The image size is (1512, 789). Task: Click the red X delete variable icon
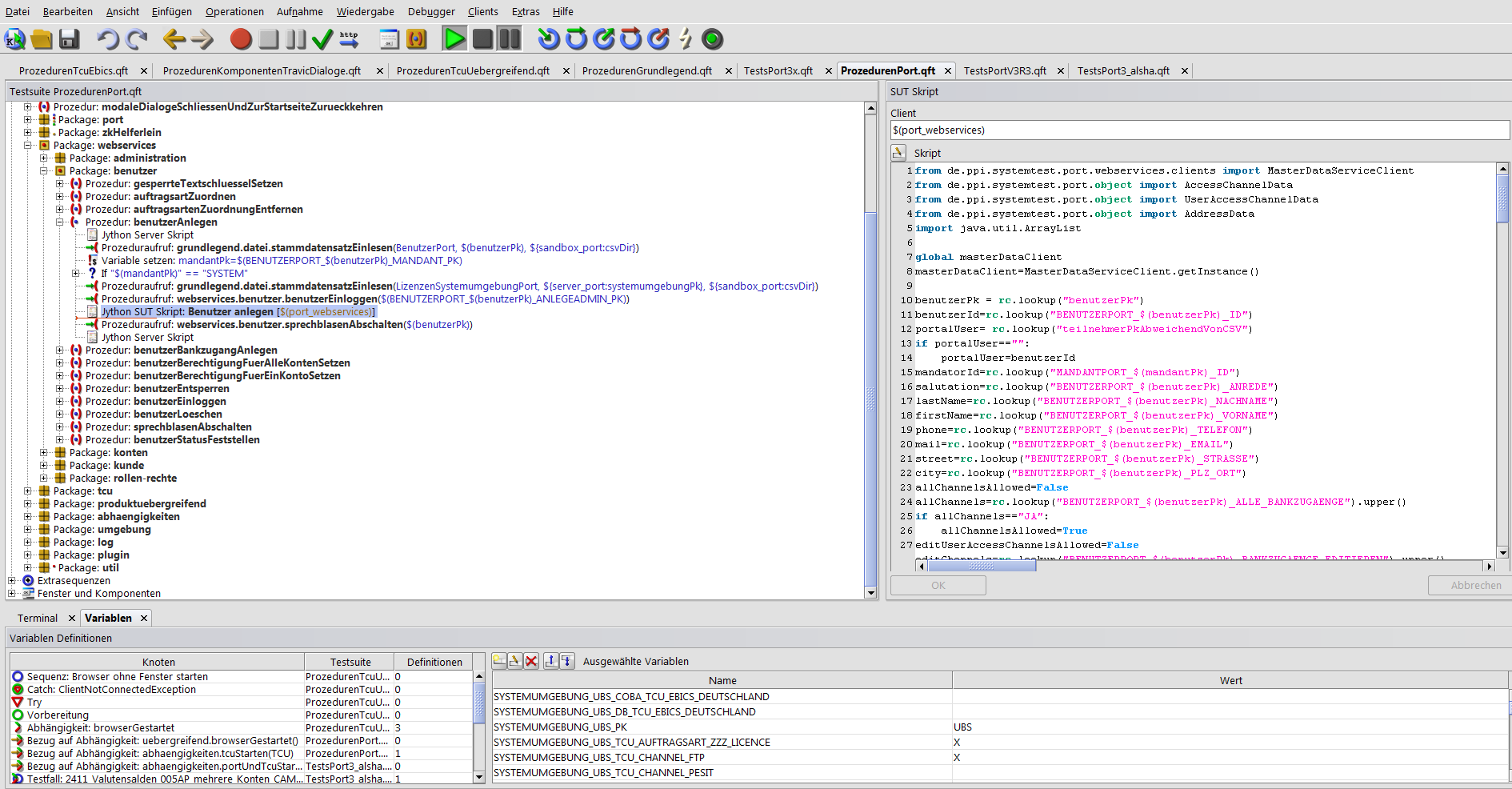531,661
